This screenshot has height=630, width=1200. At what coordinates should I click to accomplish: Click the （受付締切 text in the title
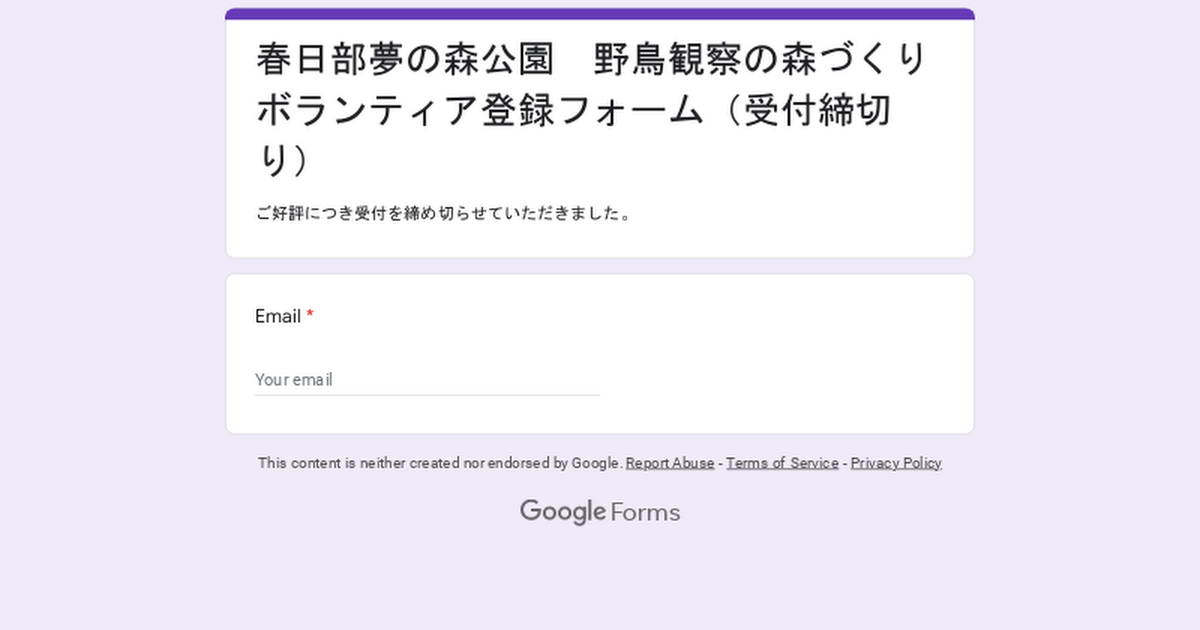tap(805, 110)
